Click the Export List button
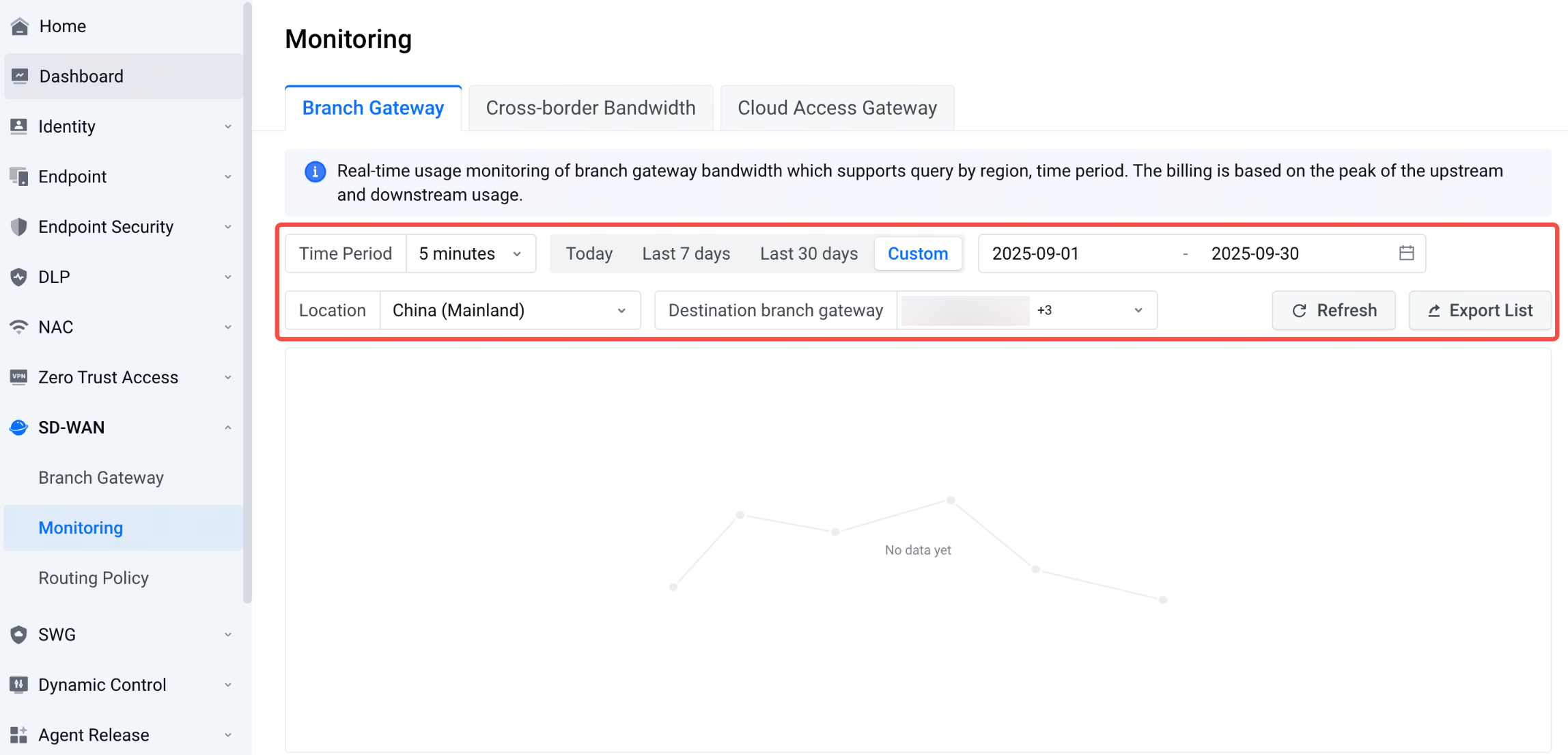The height and width of the screenshot is (755, 1568). (x=1480, y=310)
